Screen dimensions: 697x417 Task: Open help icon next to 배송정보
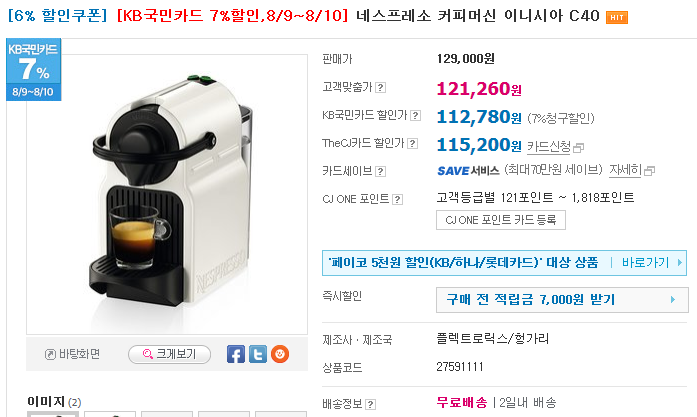click(x=370, y=405)
